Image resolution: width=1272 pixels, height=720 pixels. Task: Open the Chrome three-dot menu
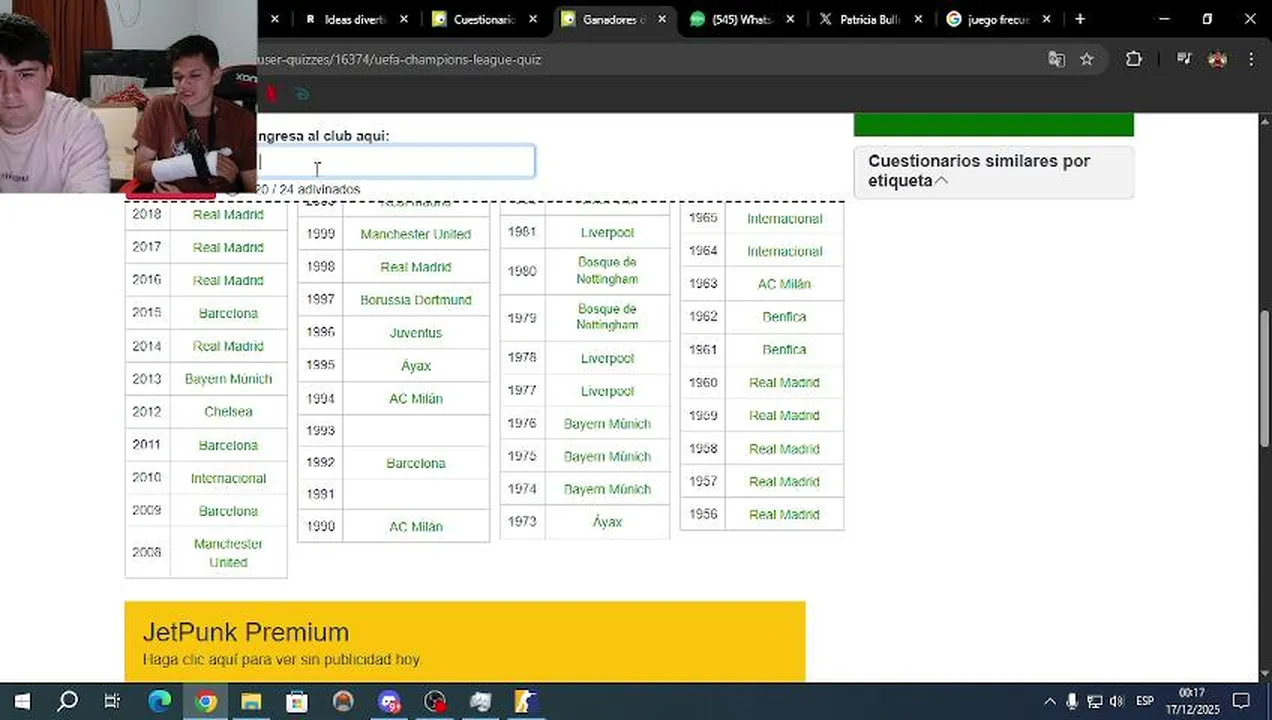[x=1251, y=59]
